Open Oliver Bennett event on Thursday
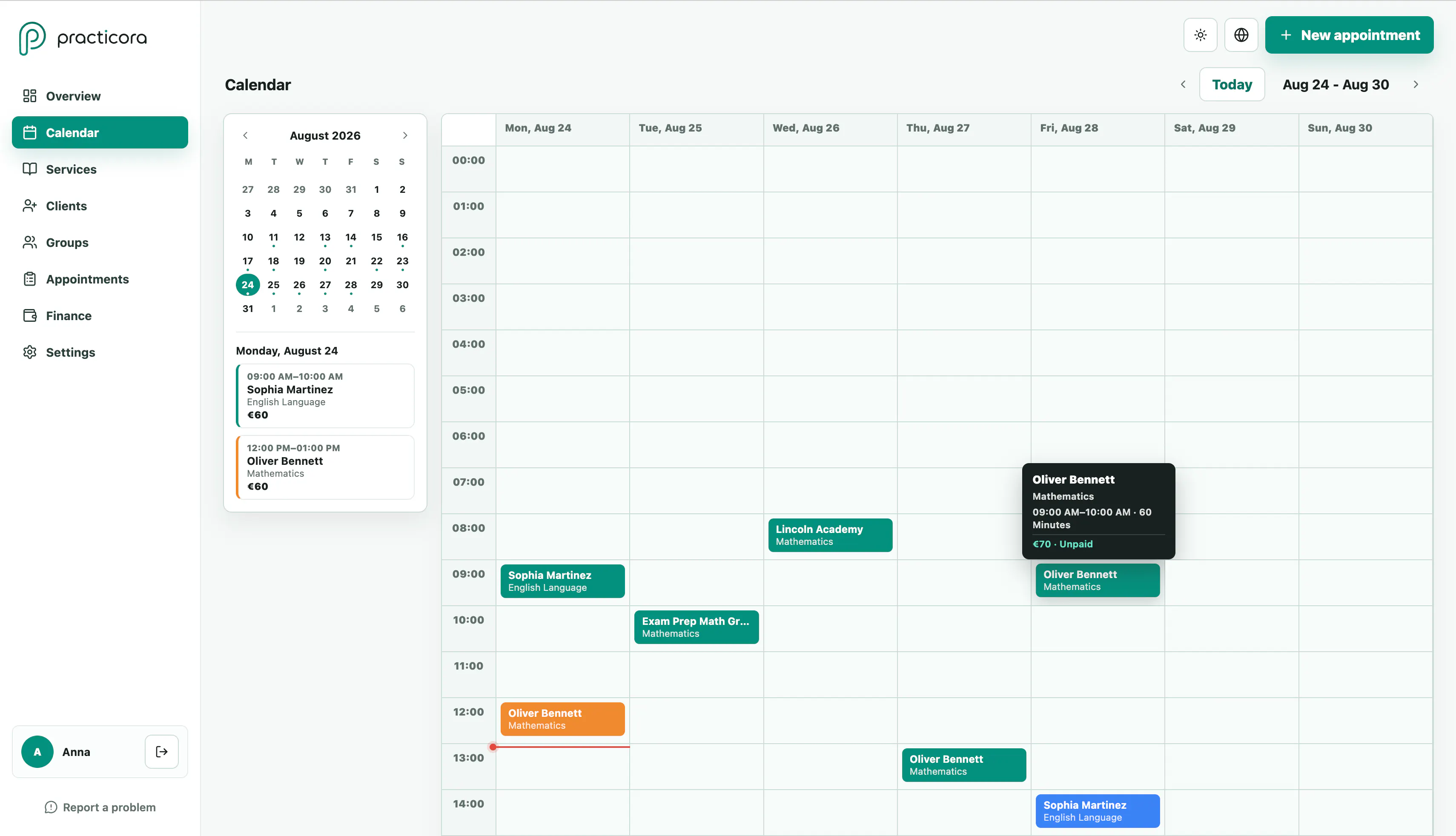 [963, 765]
